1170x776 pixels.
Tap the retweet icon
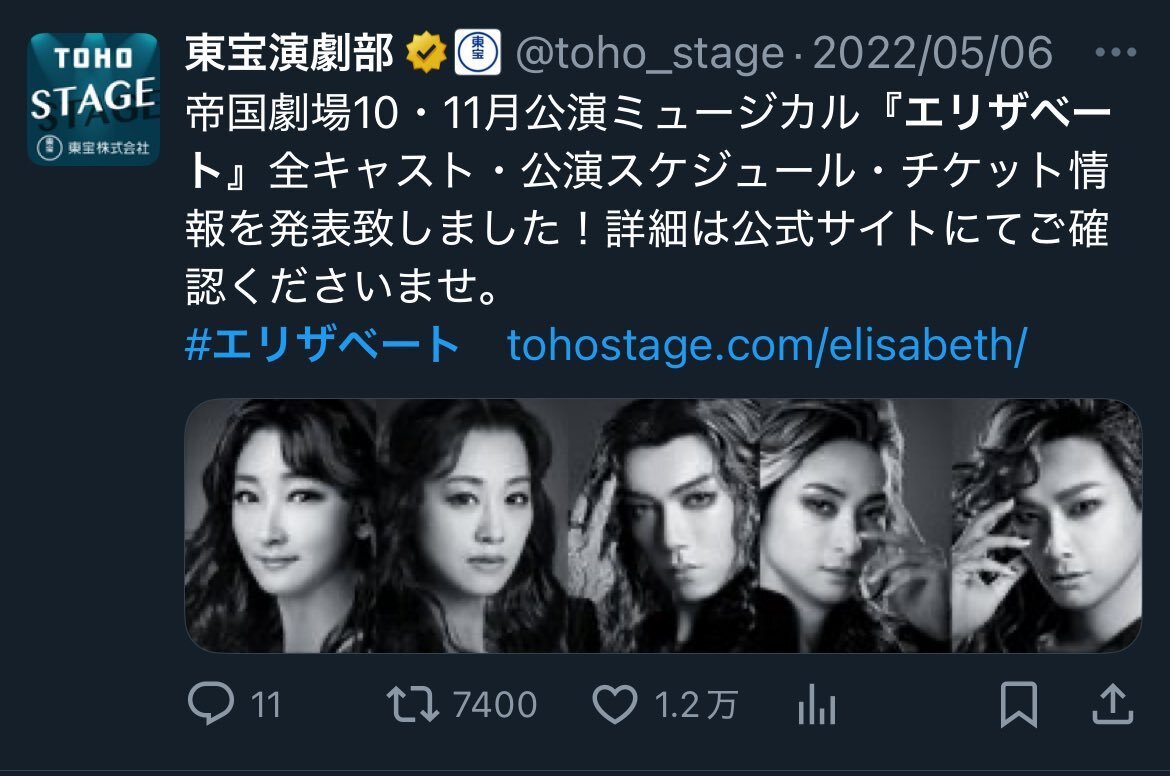tap(413, 704)
